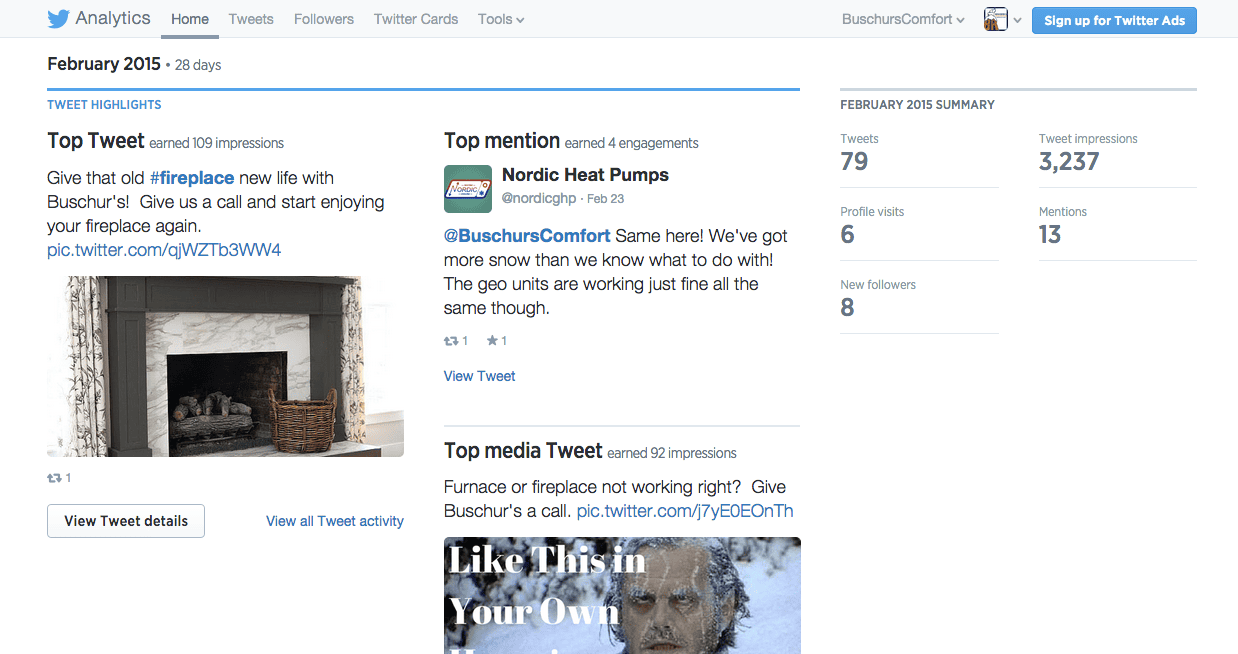
Task: Select the Mentions value 13
Action: [1050, 235]
